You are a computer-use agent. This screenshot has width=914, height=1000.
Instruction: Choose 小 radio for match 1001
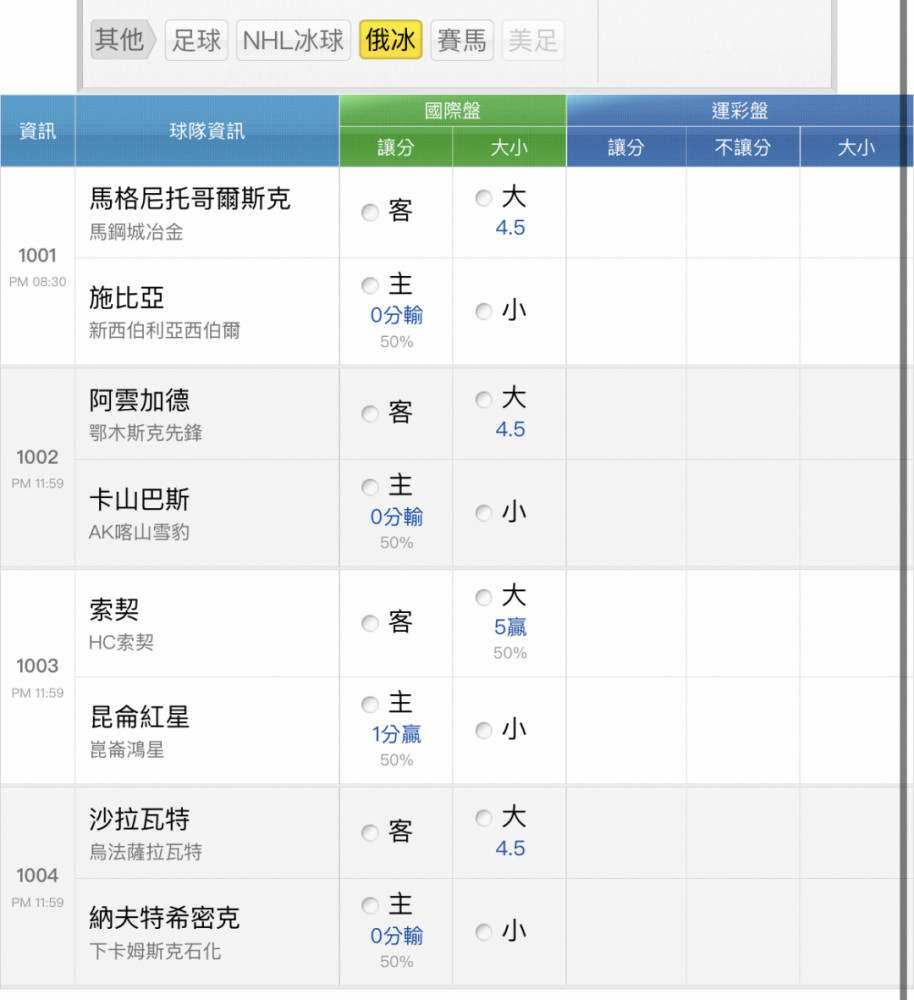[484, 312]
